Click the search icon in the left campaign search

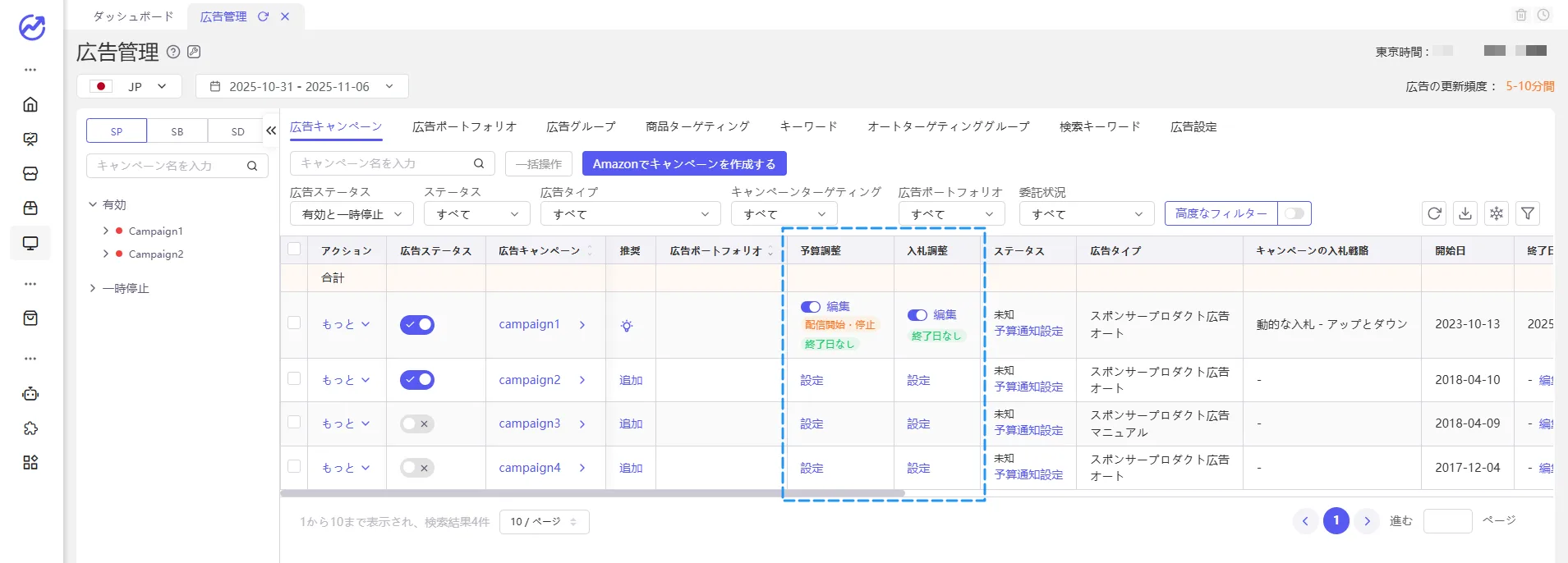[252, 166]
